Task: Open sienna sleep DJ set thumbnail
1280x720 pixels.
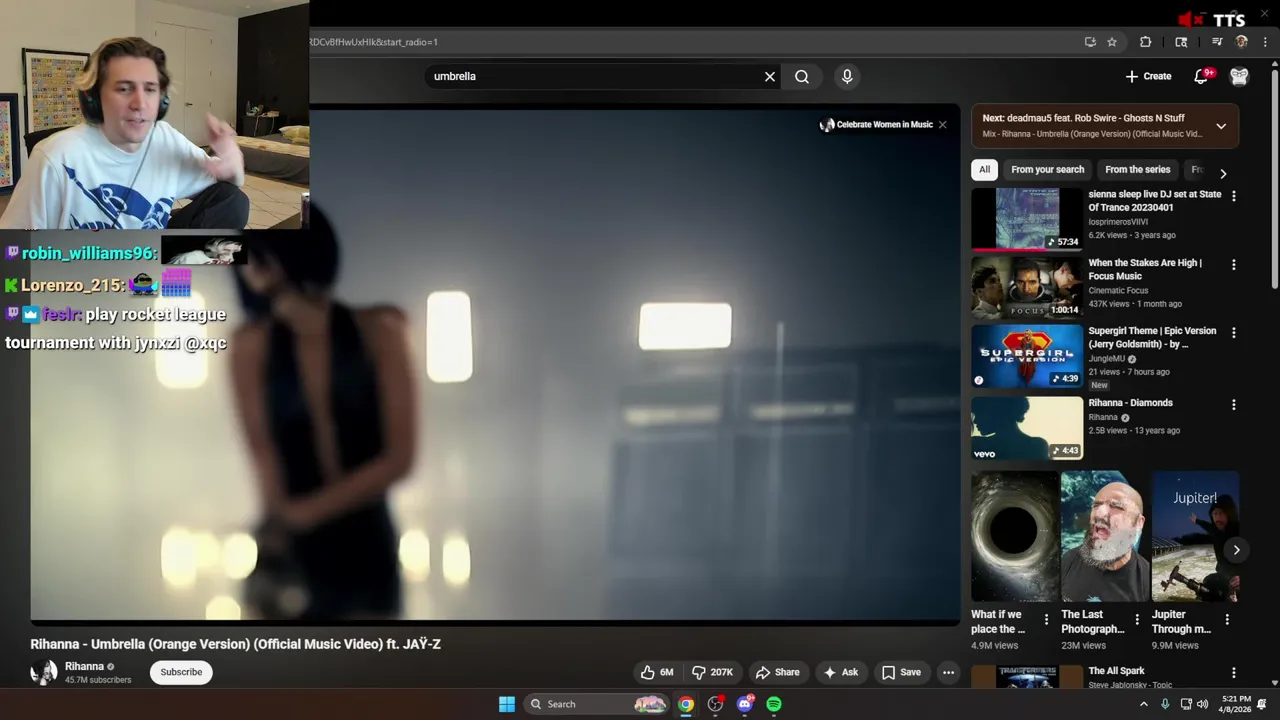Action: click(1027, 219)
